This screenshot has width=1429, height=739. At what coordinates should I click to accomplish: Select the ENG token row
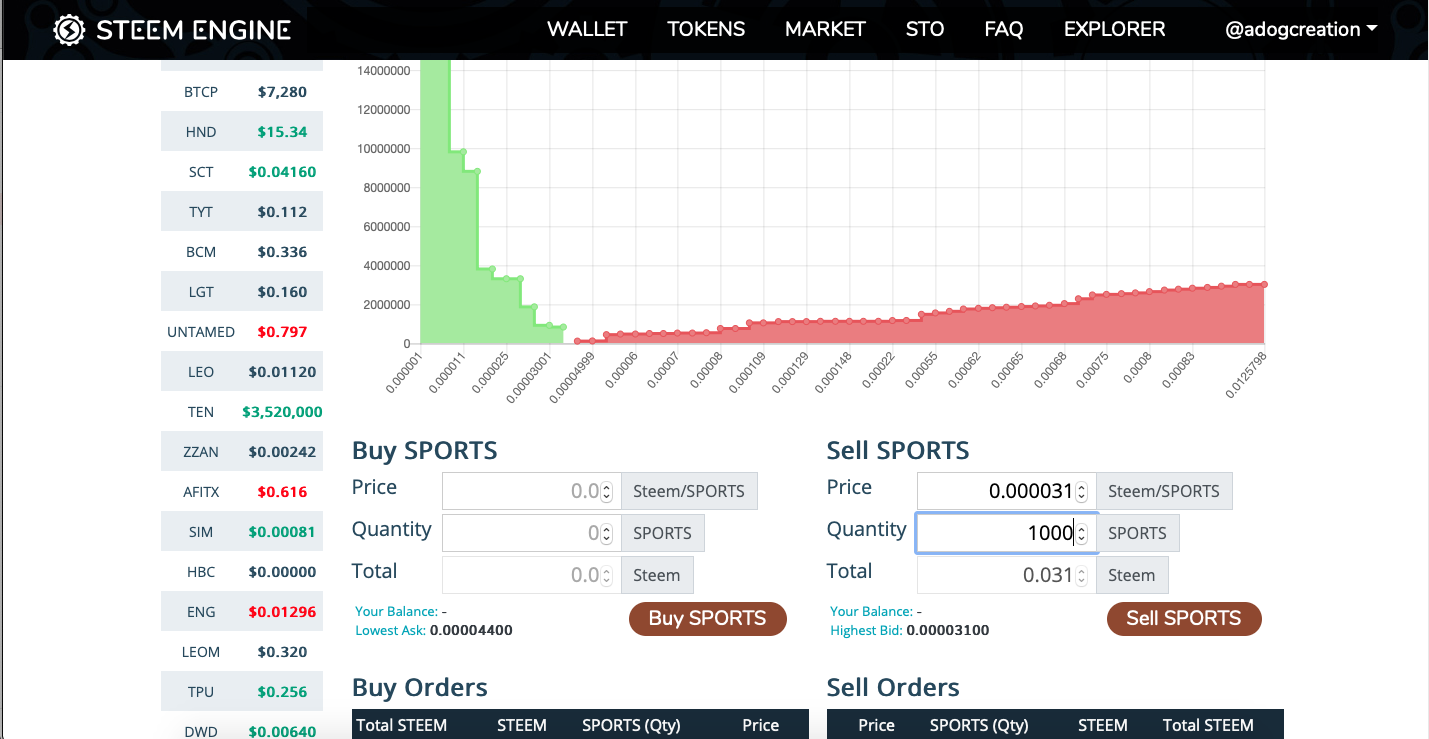coord(242,612)
